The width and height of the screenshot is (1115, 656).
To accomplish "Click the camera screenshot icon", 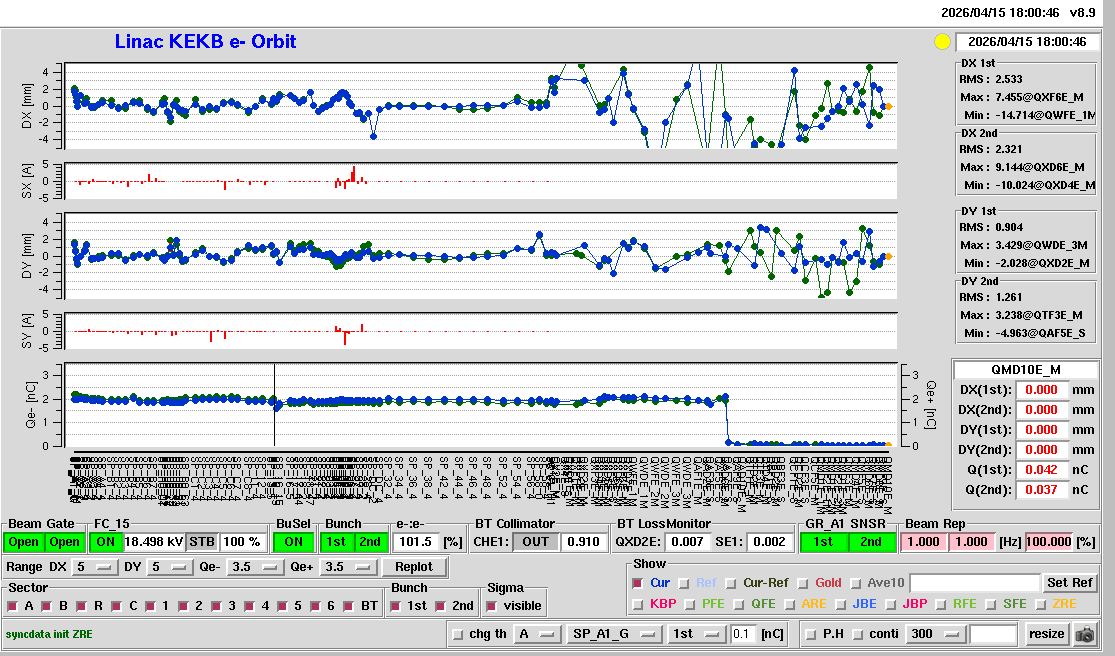I will (1083, 634).
